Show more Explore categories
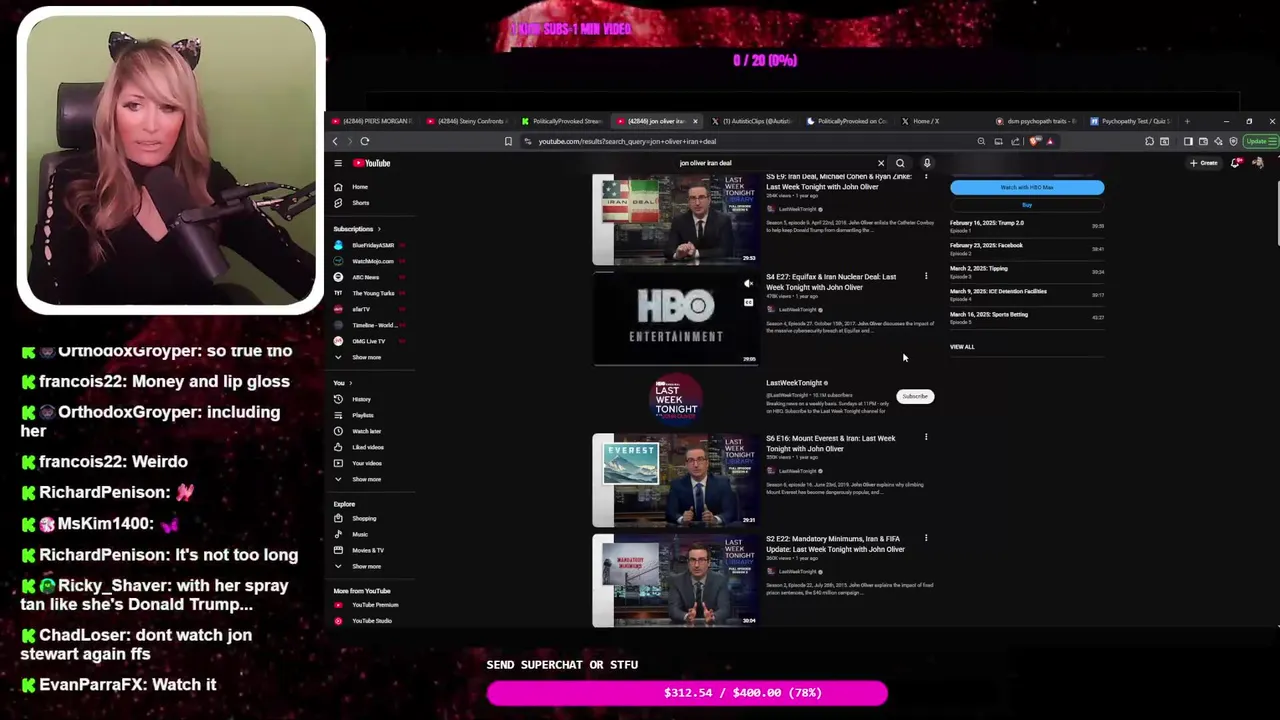 click(366, 566)
